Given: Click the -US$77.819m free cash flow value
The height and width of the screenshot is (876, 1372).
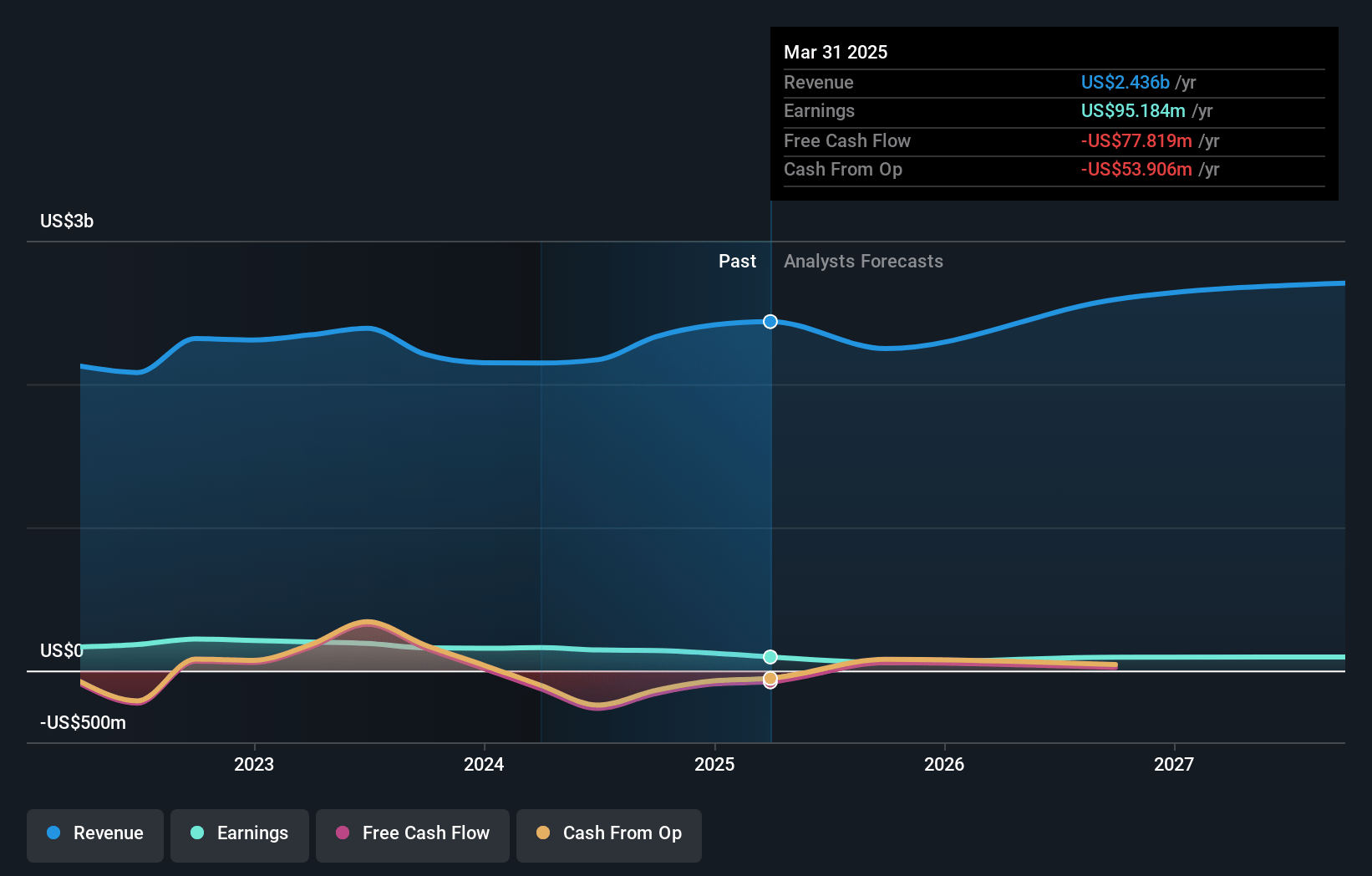Looking at the screenshot, I should pyautogui.click(x=1136, y=141).
